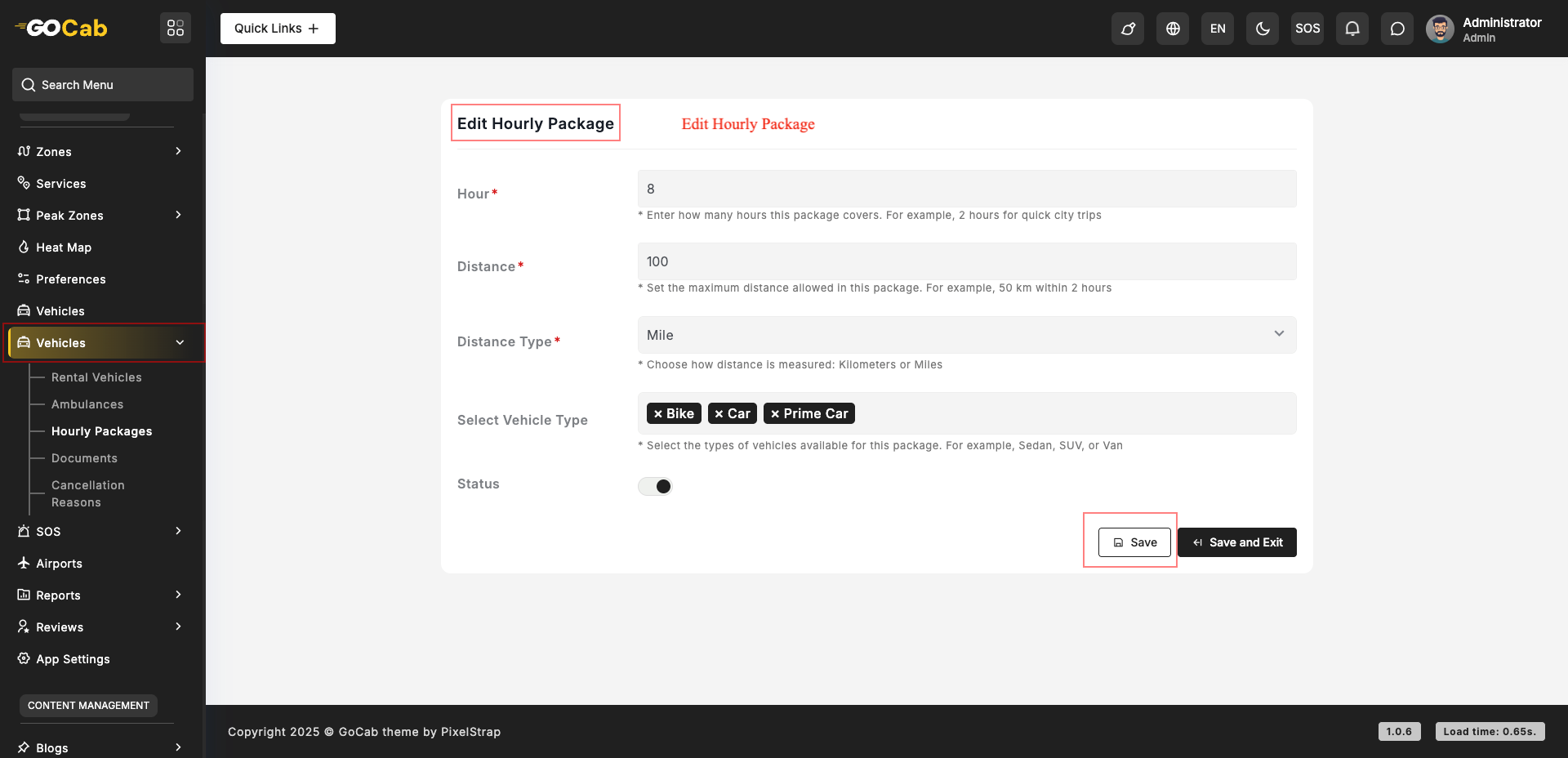Switch to dark mode with moon icon
The height and width of the screenshot is (758, 1568).
click(x=1263, y=29)
